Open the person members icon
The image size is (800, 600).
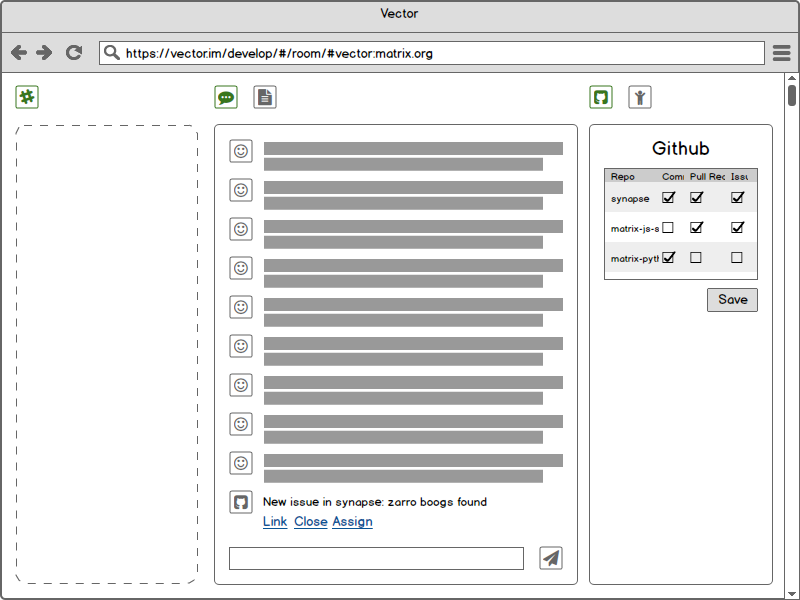(640, 97)
